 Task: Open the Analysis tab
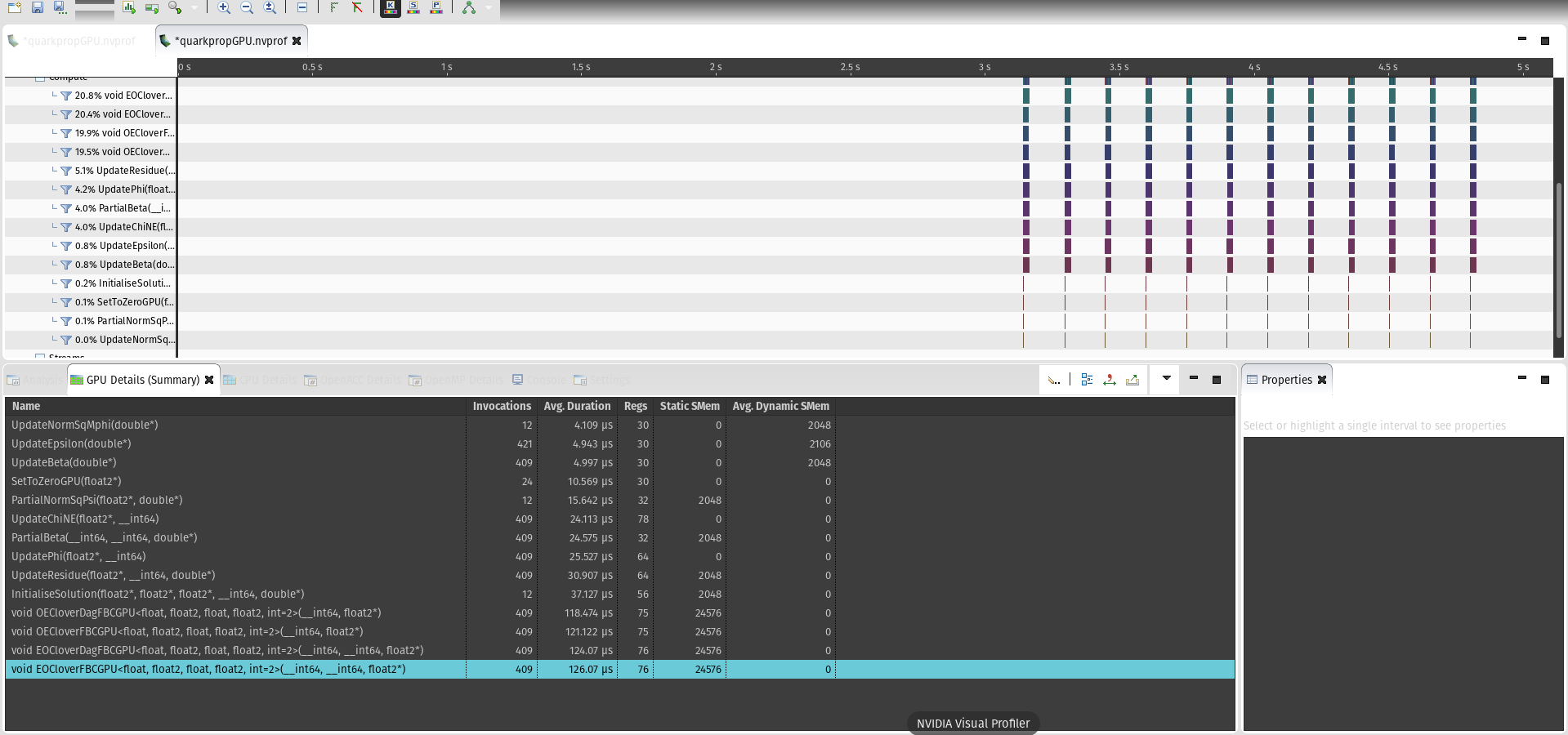click(35, 380)
